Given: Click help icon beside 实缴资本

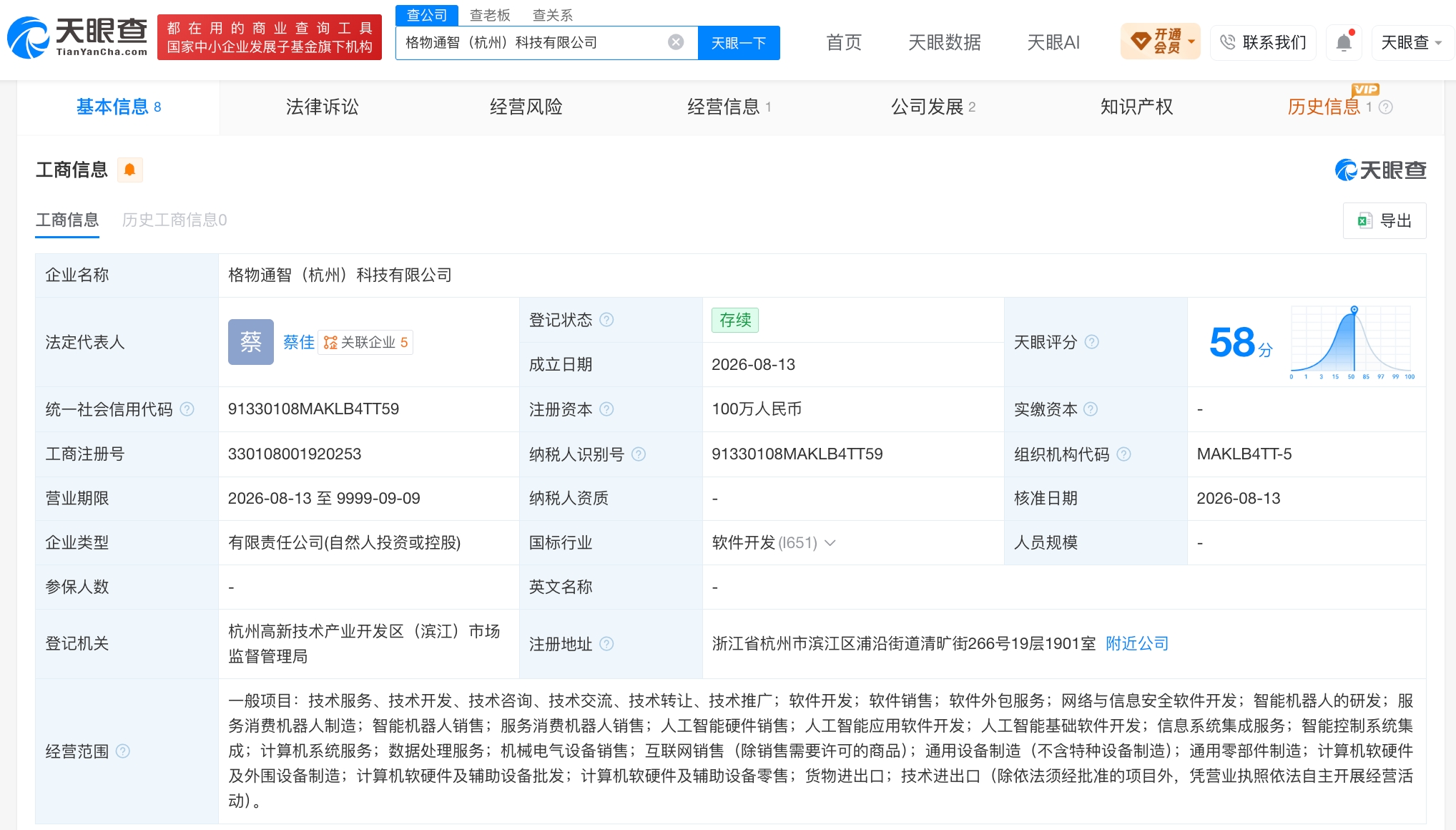Looking at the screenshot, I should [x=1091, y=409].
